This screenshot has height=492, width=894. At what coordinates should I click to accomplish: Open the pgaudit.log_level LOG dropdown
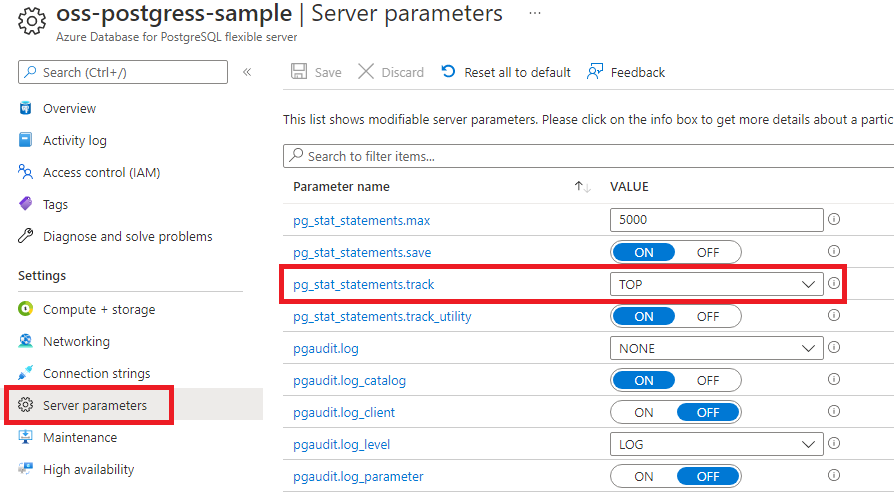click(717, 444)
